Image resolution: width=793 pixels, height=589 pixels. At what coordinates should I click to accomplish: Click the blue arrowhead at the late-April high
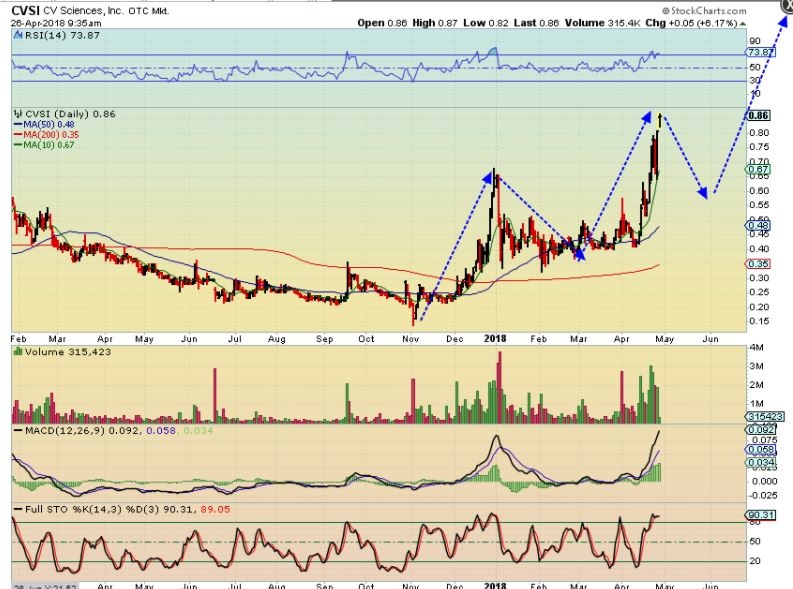point(647,117)
